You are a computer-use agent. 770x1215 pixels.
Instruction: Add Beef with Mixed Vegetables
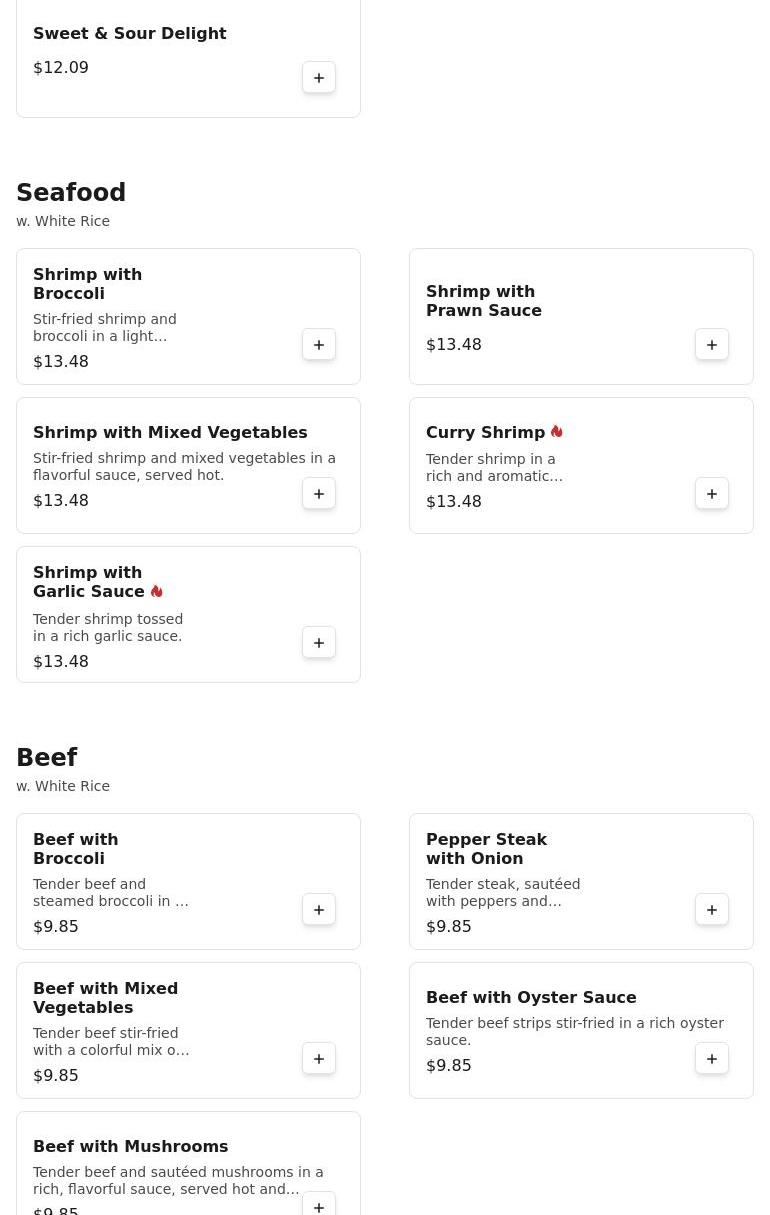tap(319, 1059)
